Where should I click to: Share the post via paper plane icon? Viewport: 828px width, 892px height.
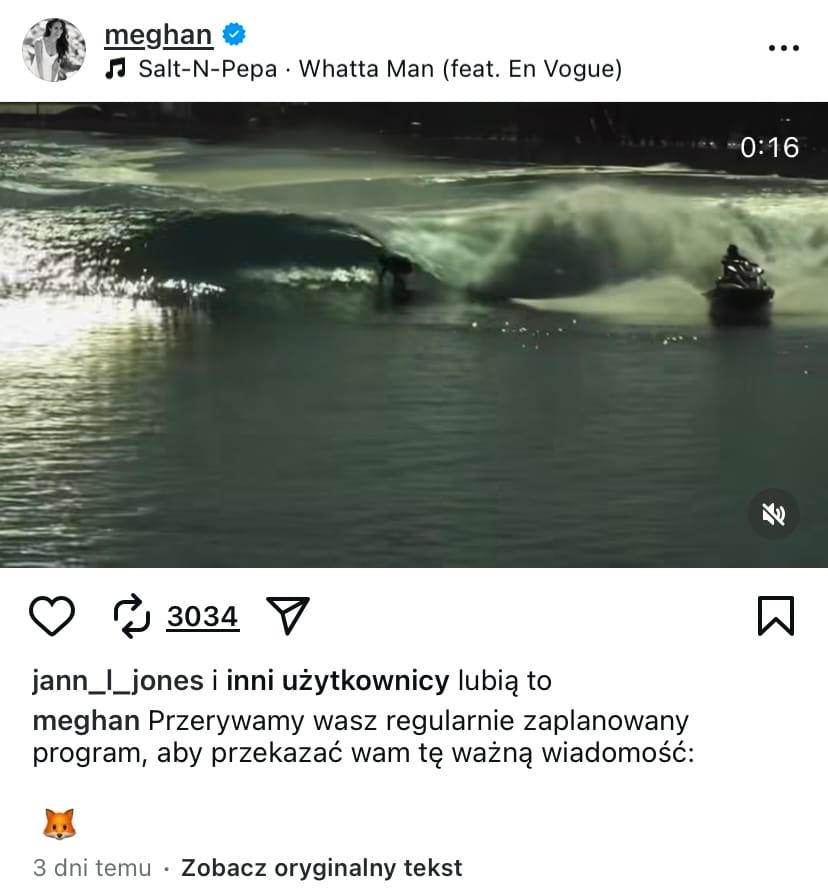point(288,615)
